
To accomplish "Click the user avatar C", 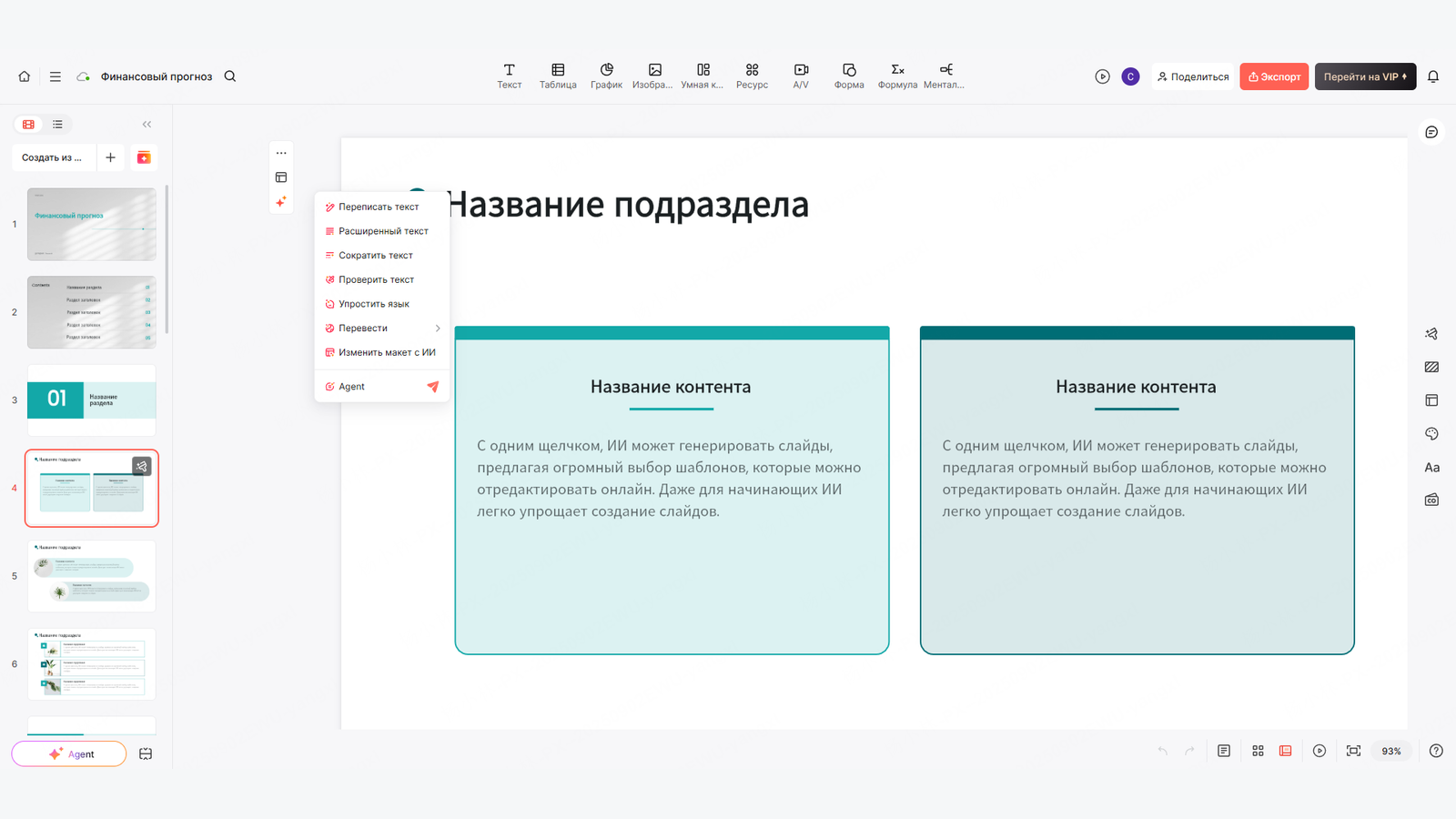I will (x=1130, y=76).
